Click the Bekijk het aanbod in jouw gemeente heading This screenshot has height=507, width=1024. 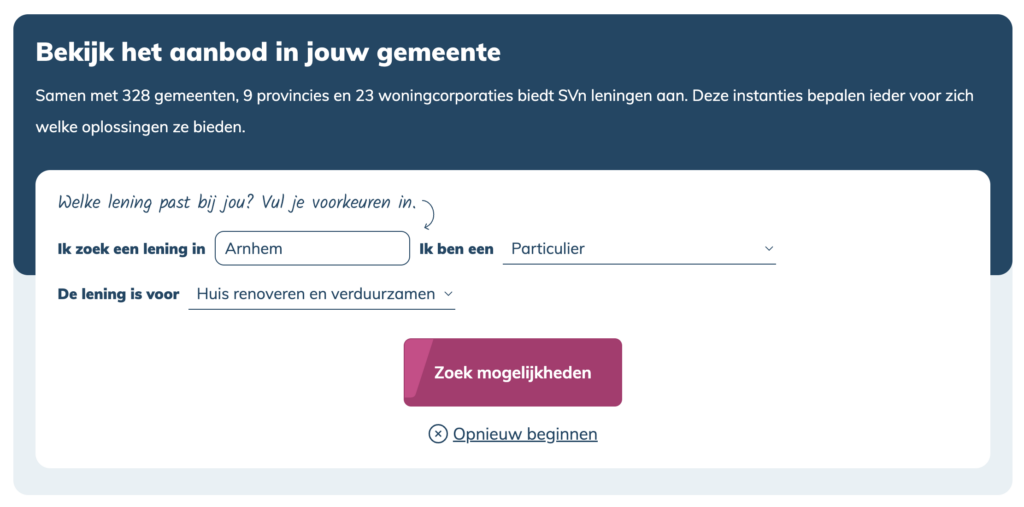268,52
